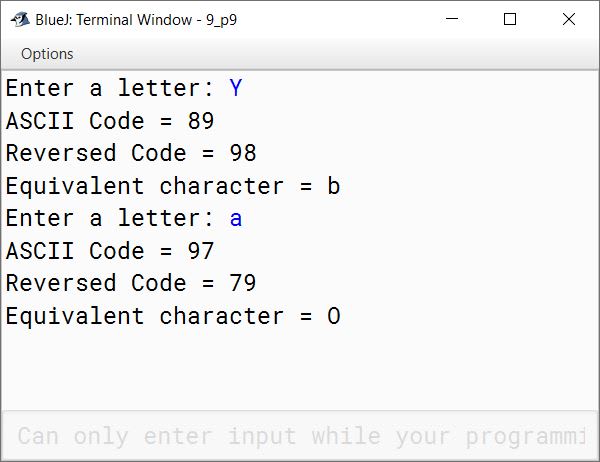Open the Options menu

pos(47,54)
